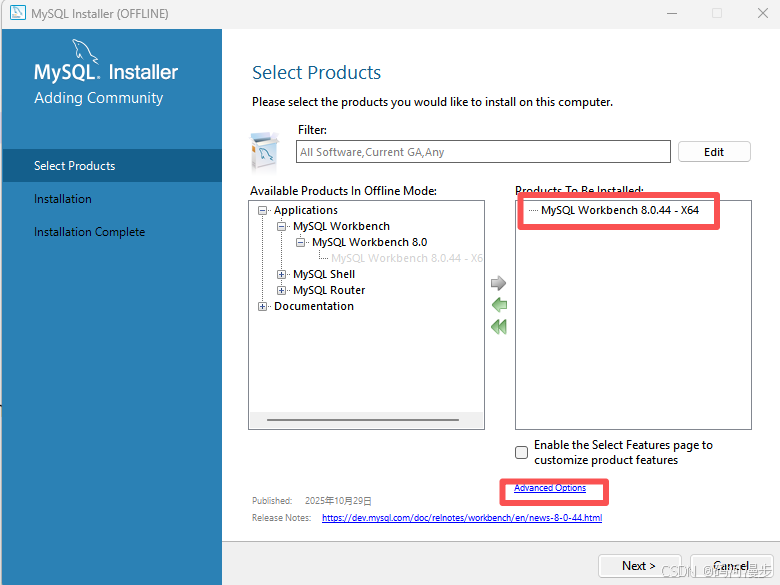Select the Applications tree label
The height and width of the screenshot is (585, 780).
305,210
